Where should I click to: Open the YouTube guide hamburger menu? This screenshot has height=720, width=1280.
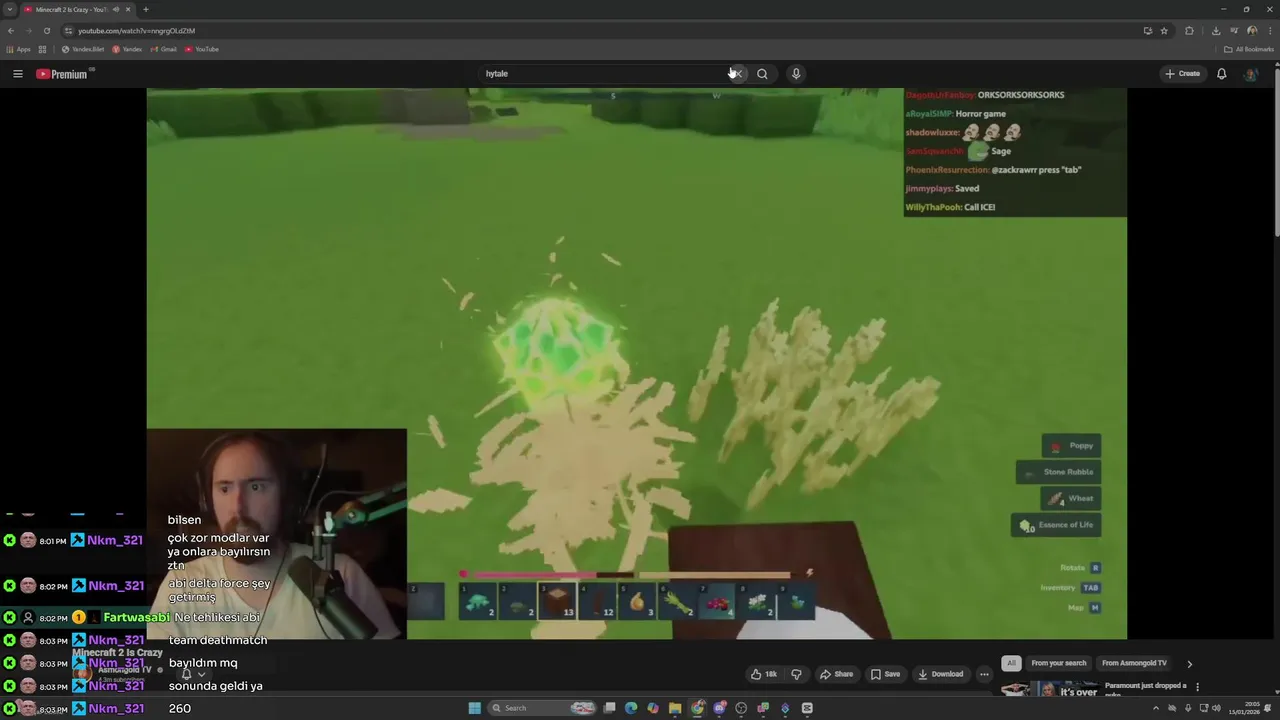17,73
